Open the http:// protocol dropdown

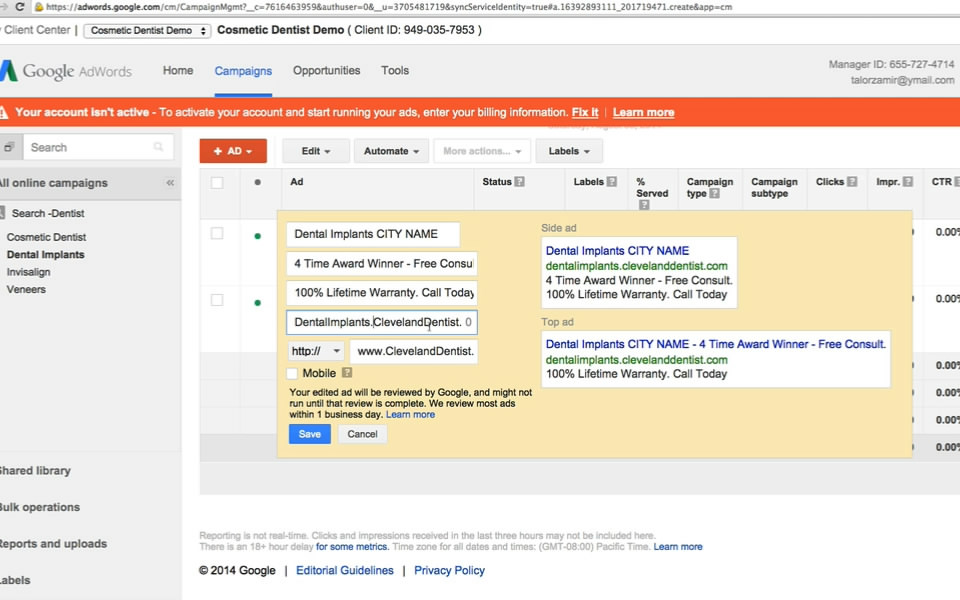316,351
